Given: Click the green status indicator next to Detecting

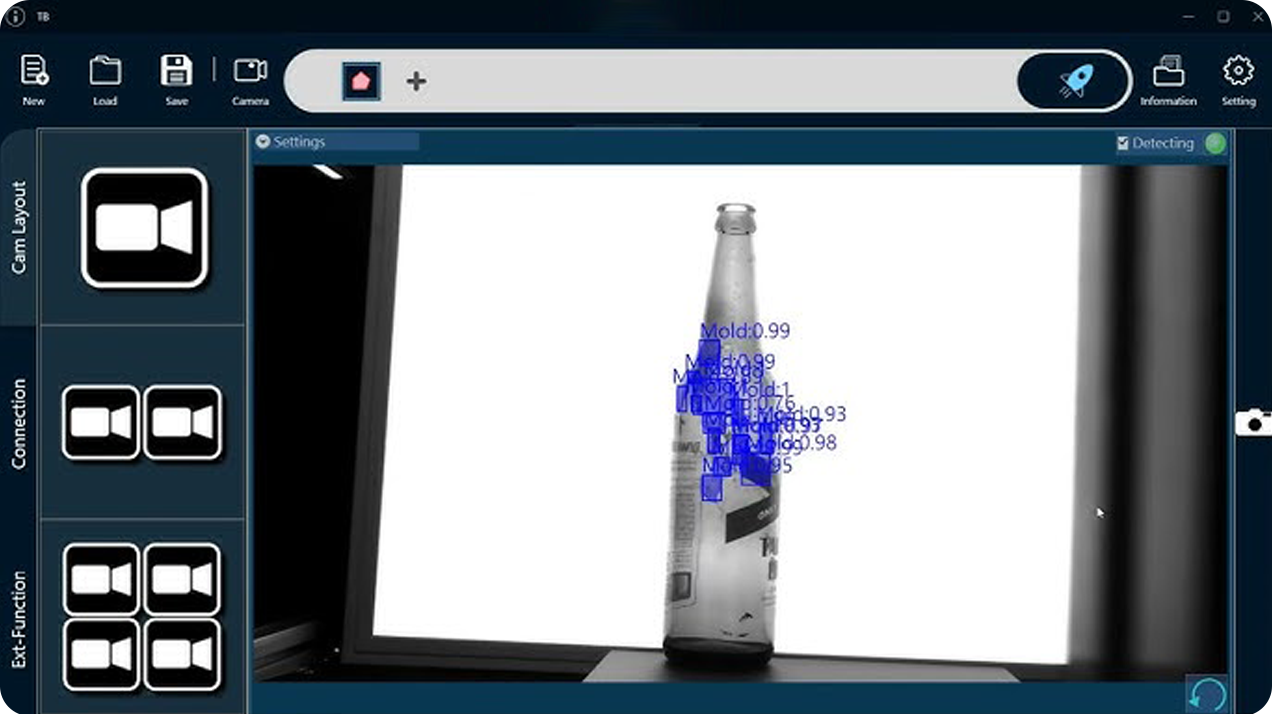Looking at the screenshot, I should 1215,143.
